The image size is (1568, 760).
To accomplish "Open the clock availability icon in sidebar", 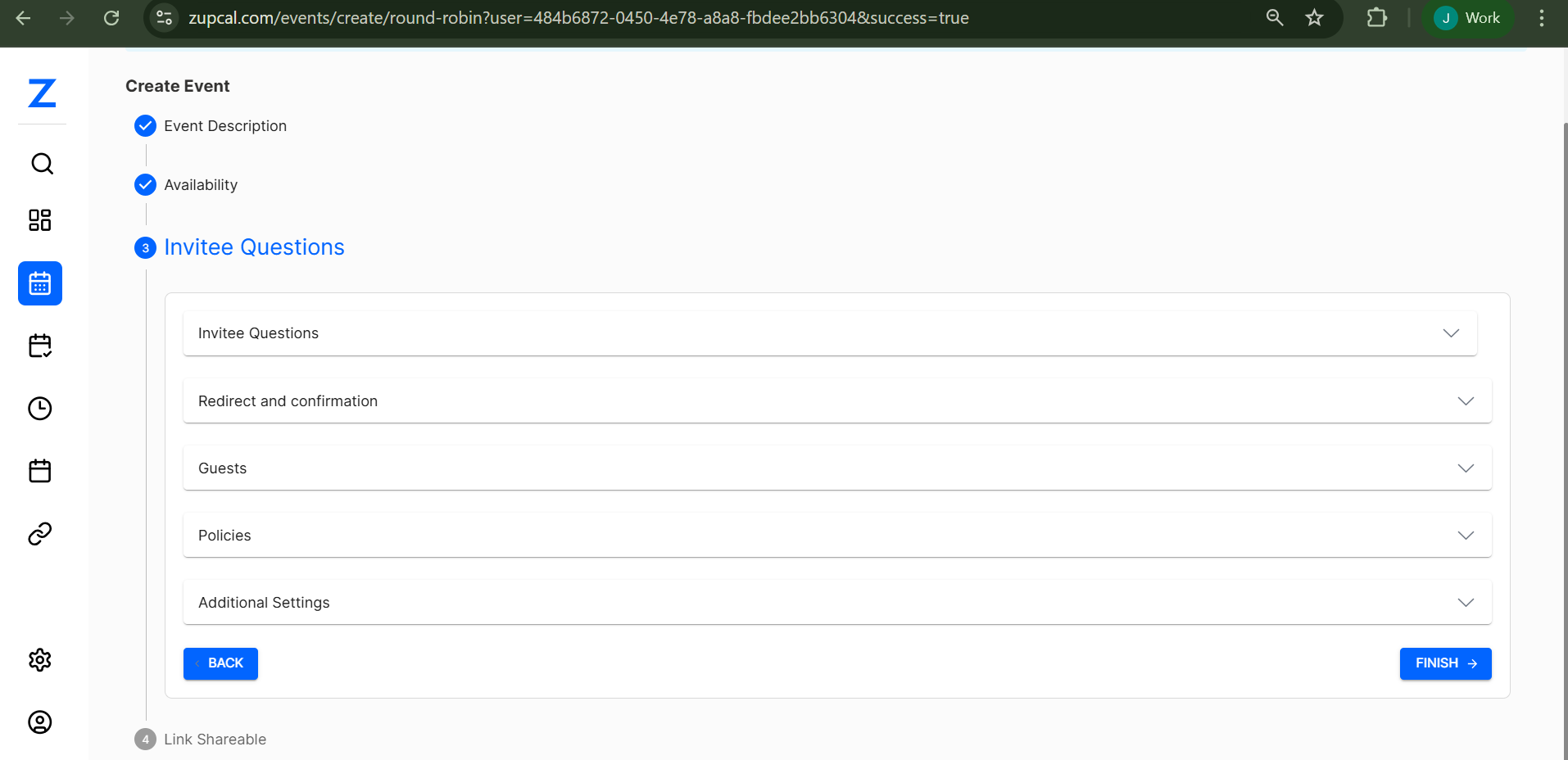I will point(40,409).
